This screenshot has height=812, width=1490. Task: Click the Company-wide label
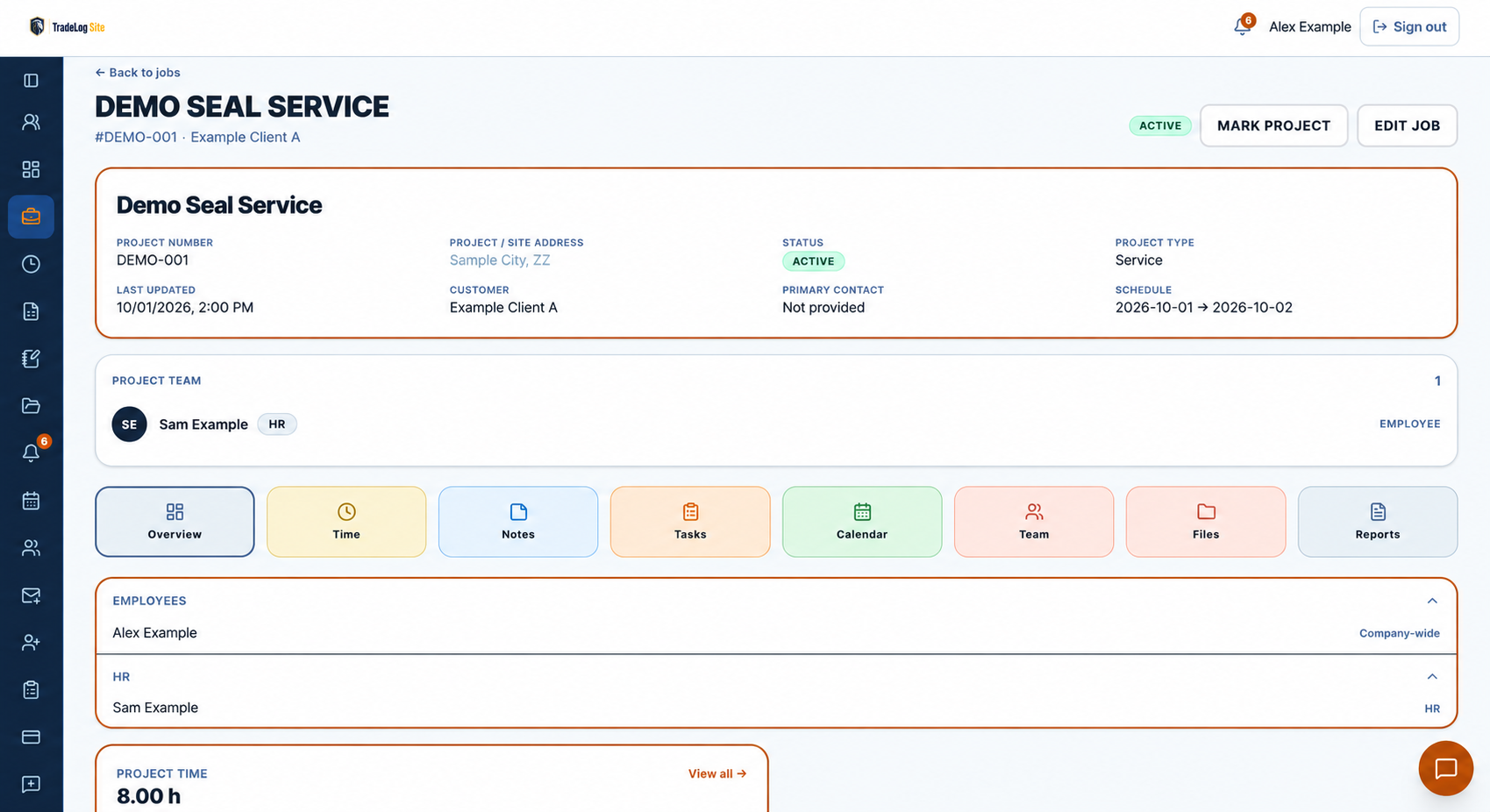tap(1399, 633)
